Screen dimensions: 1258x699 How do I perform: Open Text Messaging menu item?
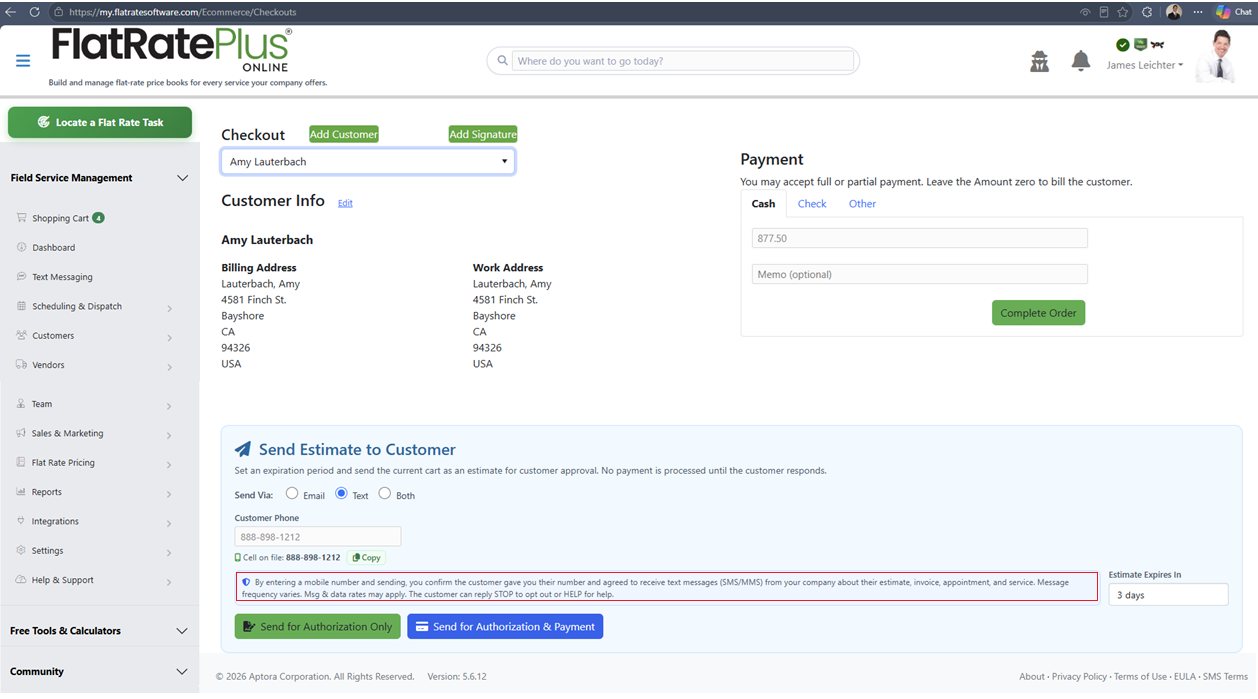[62, 277]
